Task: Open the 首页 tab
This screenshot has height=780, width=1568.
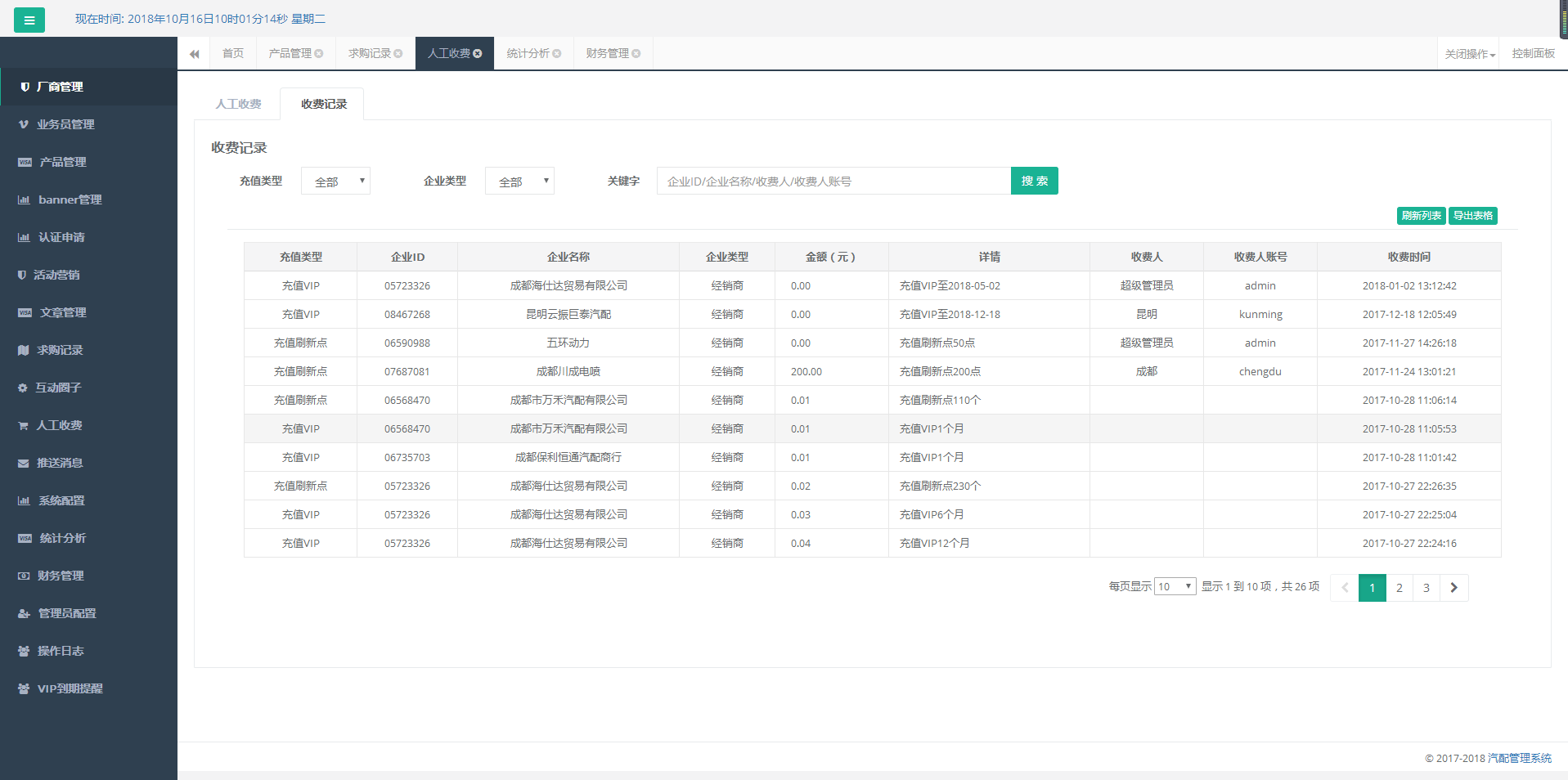Action: (233, 54)
